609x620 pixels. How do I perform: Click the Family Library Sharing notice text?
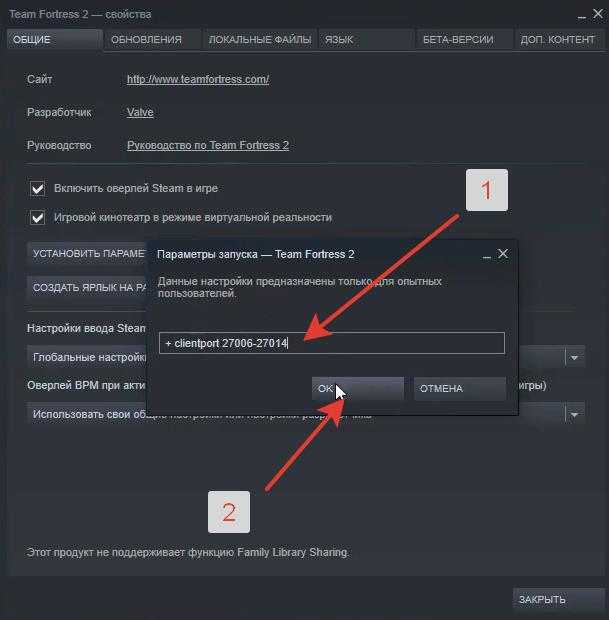(x=188, y=552)
